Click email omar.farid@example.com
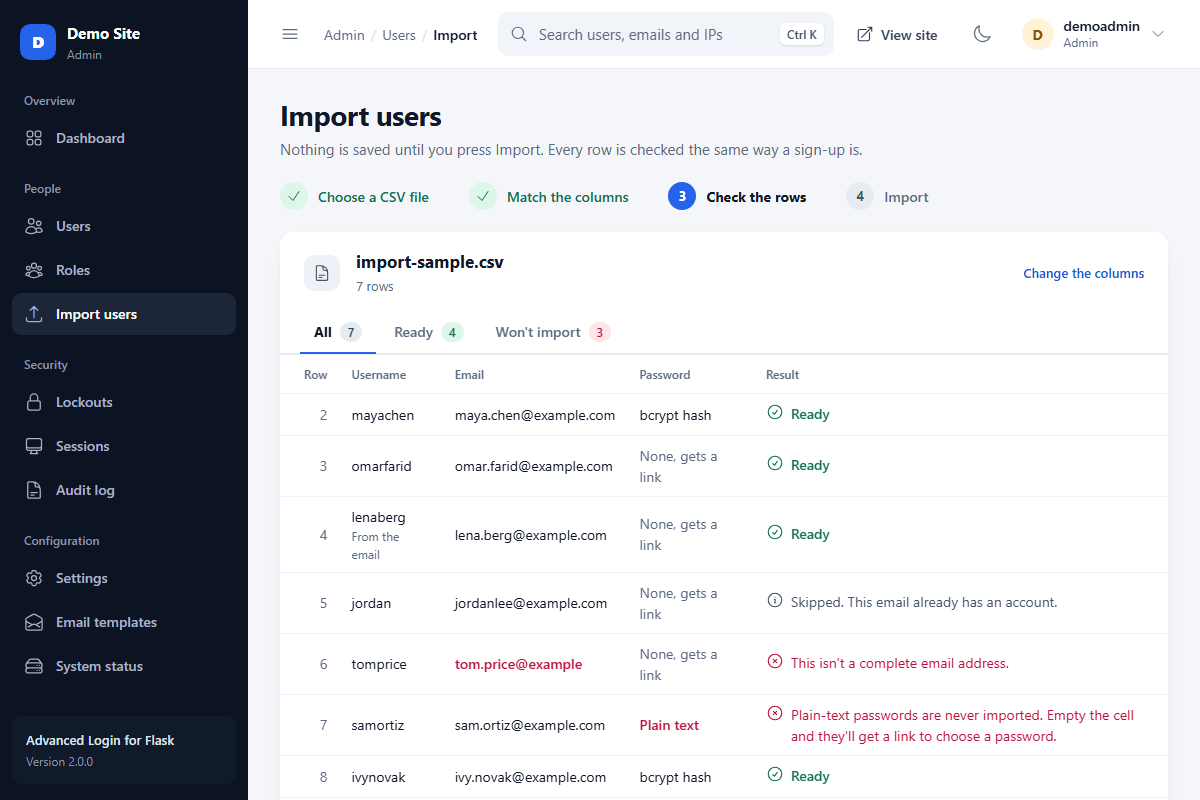 pyautogui.click(x=534, y=466)
